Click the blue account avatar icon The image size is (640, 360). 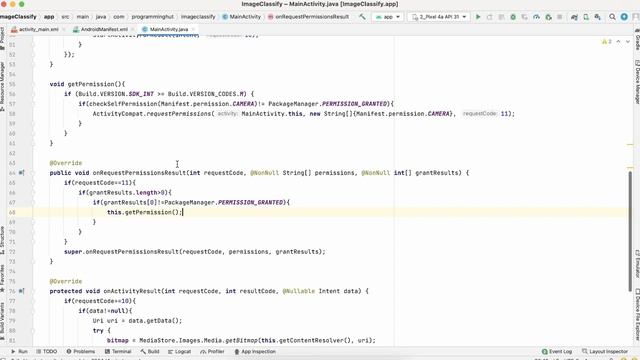pyautogui.click(x=624, y=17)
